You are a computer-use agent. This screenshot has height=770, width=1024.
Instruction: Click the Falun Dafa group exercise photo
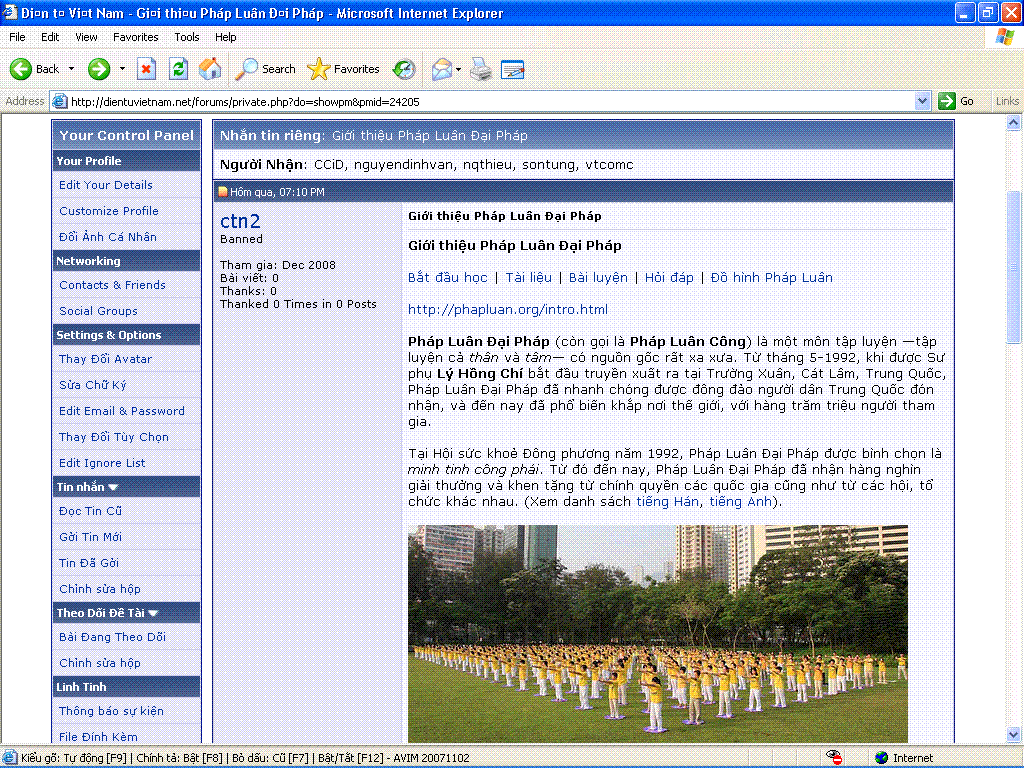coord(657,633)
